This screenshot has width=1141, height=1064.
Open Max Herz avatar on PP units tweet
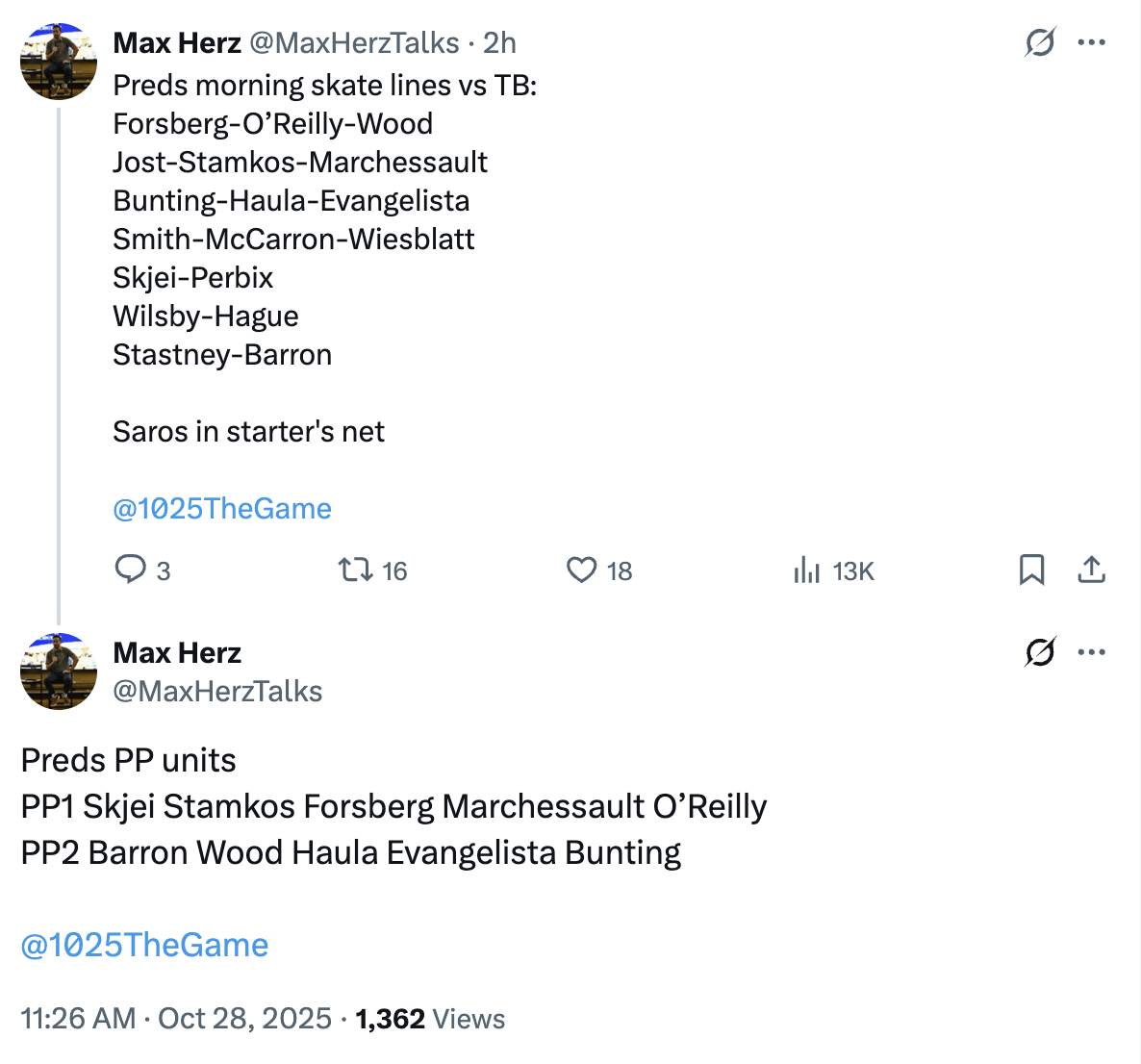click(59, 671)
